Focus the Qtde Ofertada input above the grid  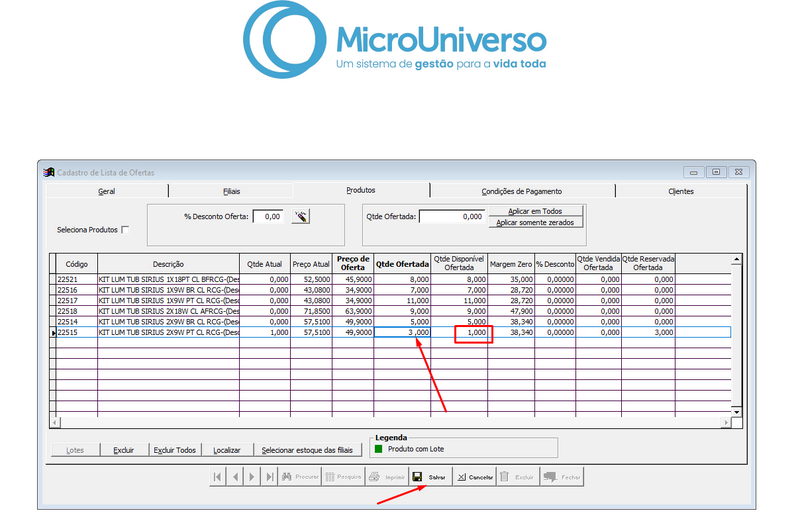point(452,216)
